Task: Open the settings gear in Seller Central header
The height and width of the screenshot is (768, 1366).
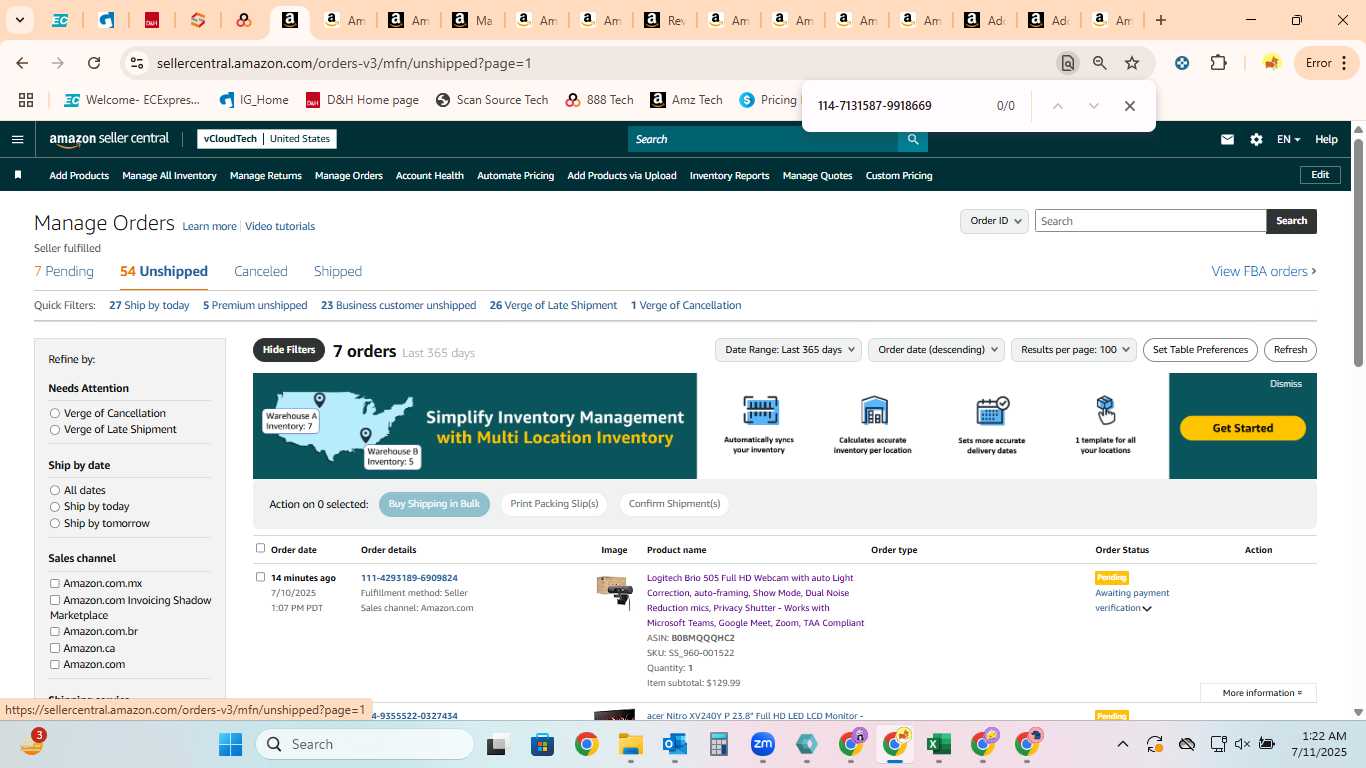Action: tap(1256, 139)
